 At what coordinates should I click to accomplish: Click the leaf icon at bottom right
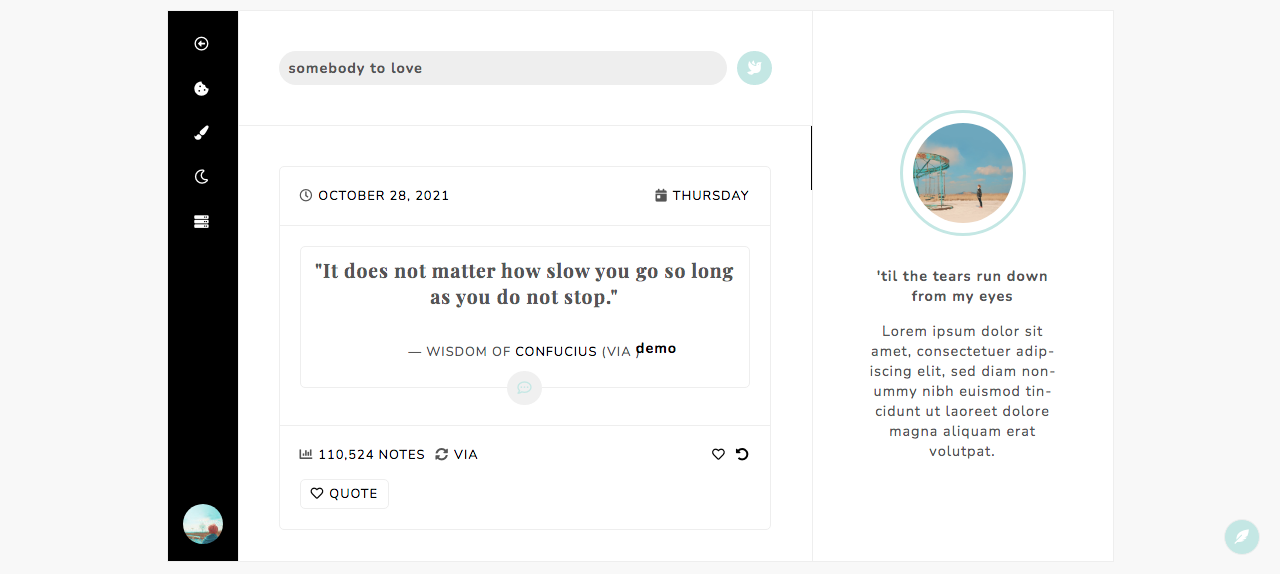(1242, 537)
